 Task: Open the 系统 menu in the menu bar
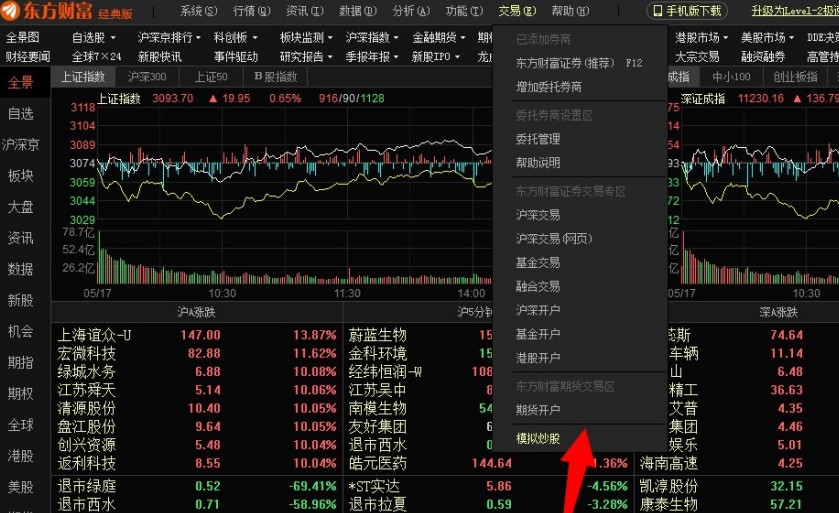198,11
